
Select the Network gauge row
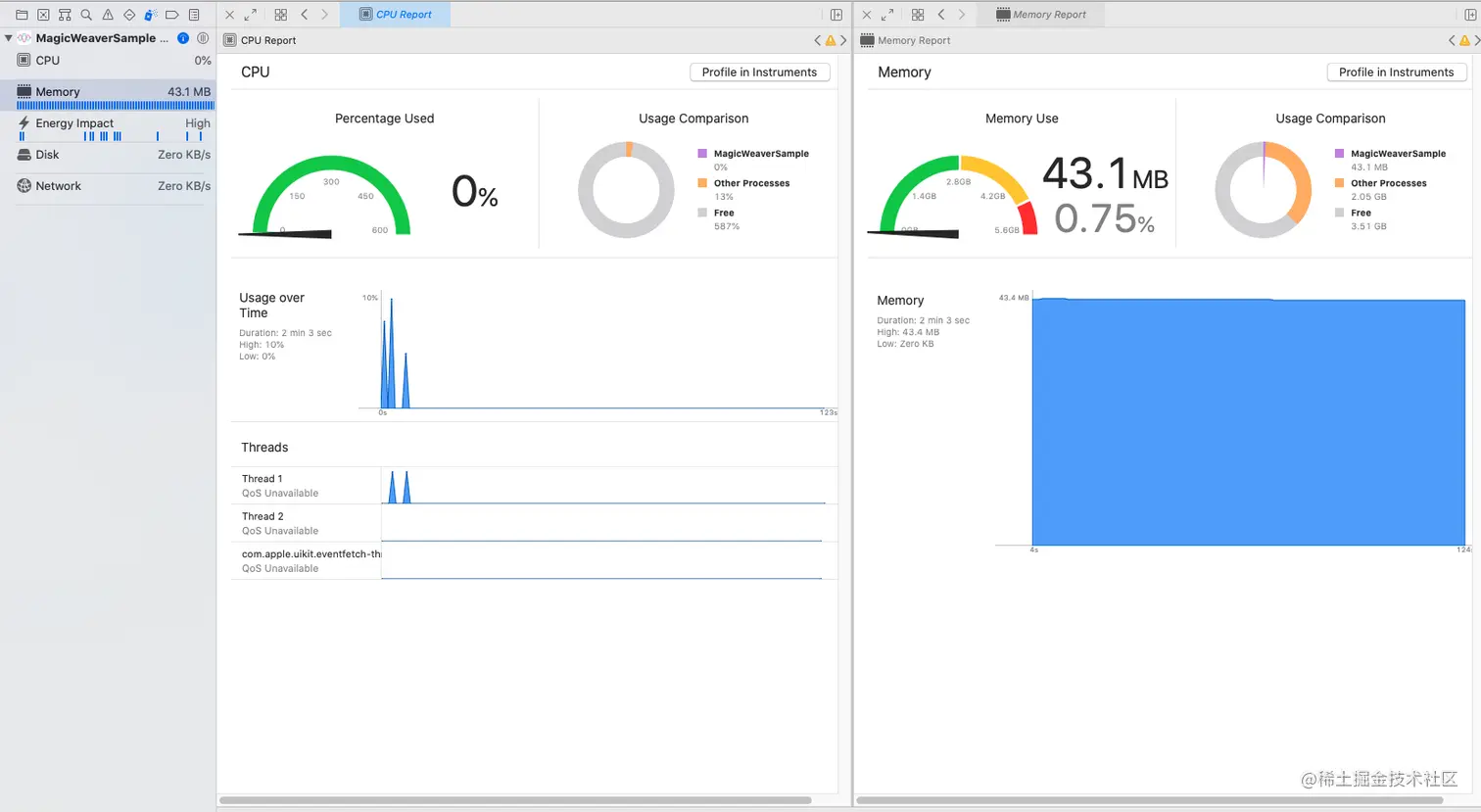[108, 186]
